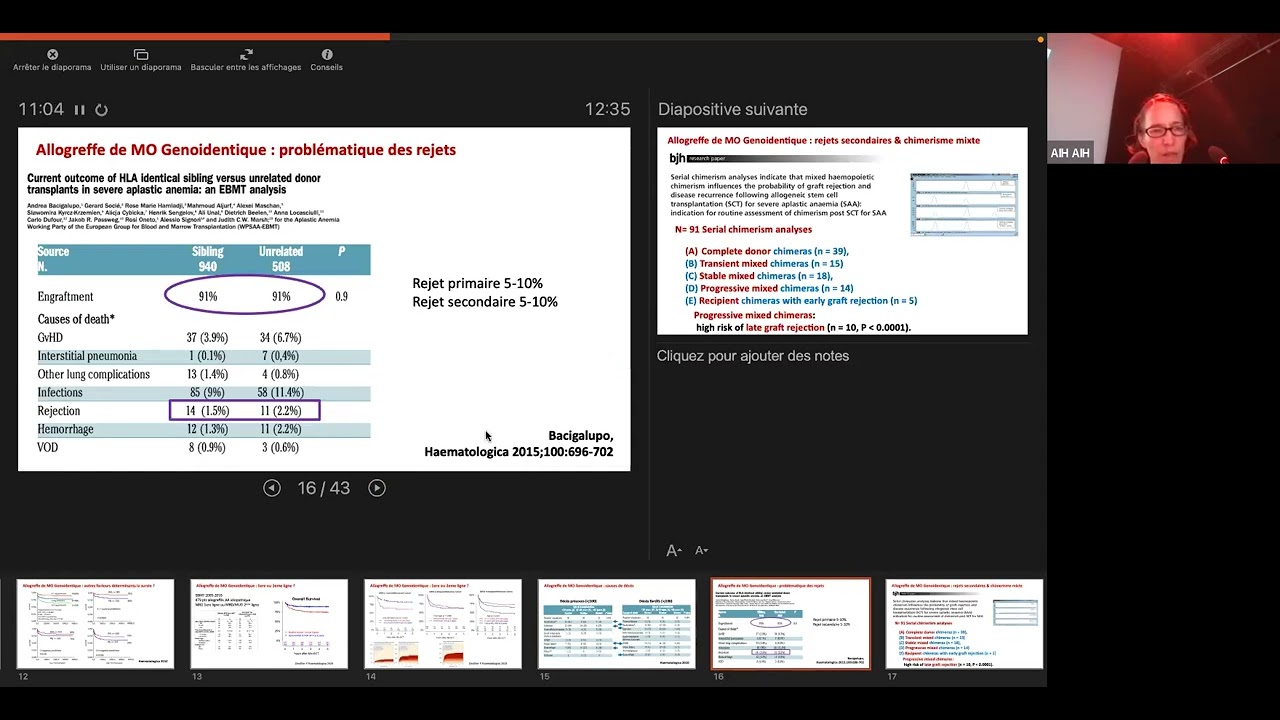
Task: Click the elapsed time 11:04
Action: point(41,110)
